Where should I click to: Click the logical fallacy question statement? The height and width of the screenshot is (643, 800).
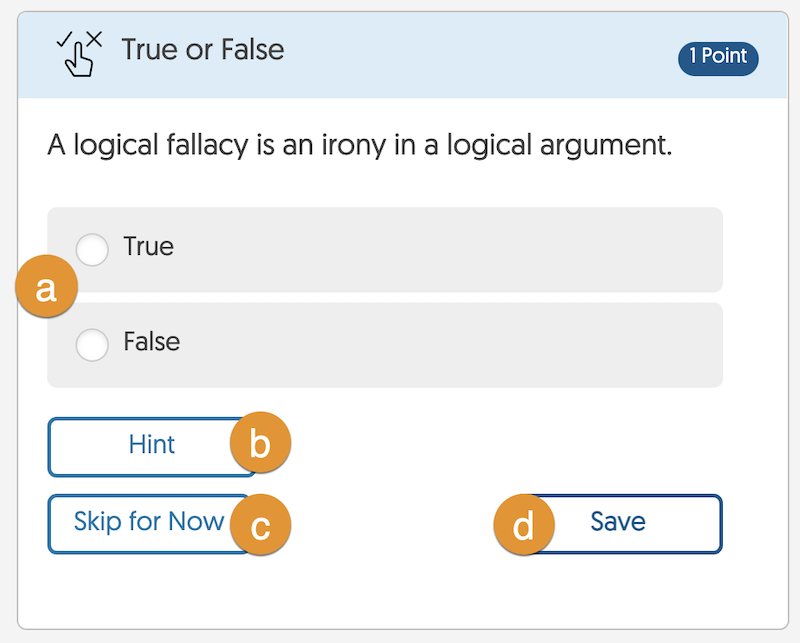click(359, 146)
